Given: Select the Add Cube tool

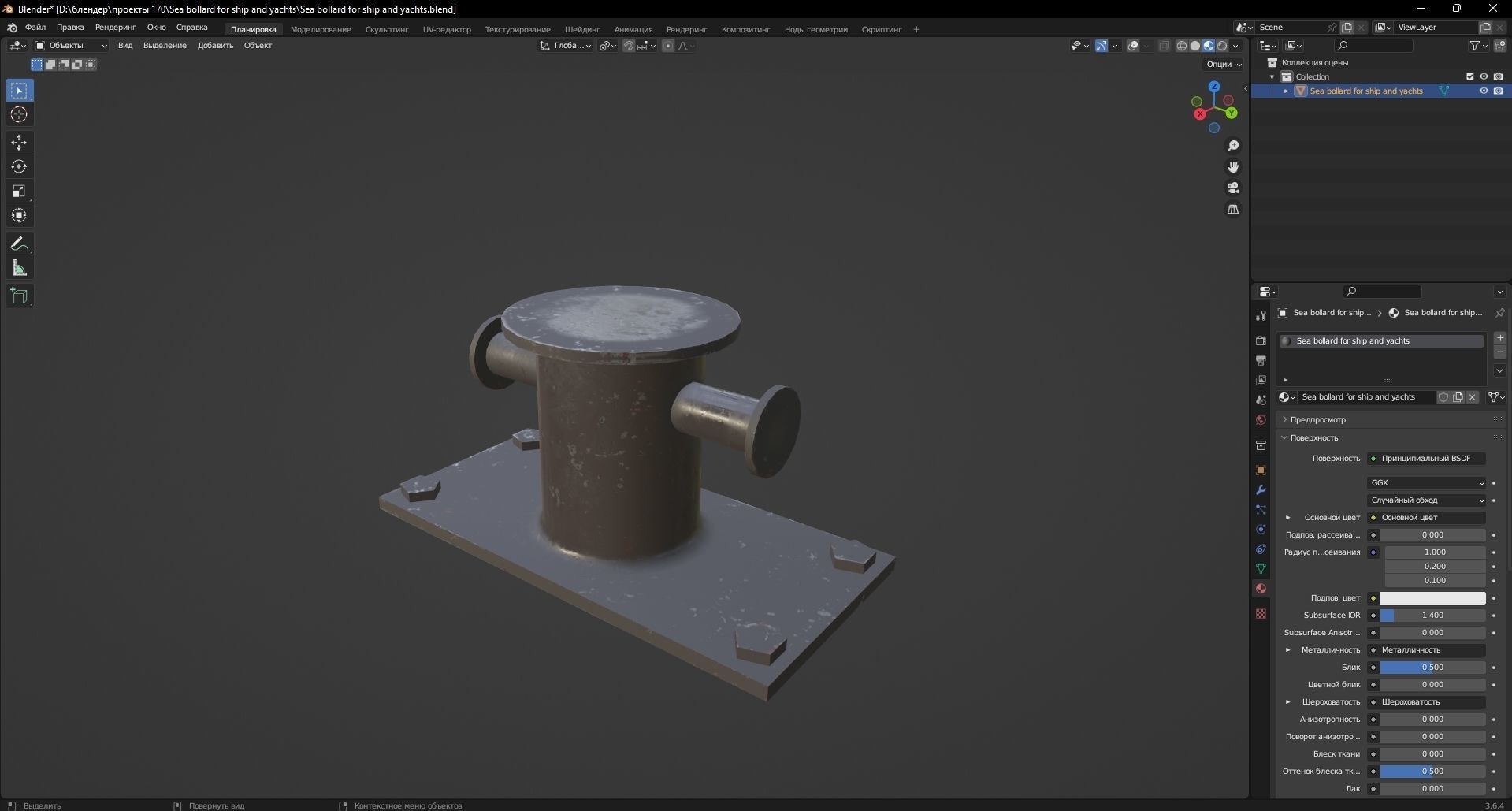Looking at the screenshot, I should (x=19, y=296).
